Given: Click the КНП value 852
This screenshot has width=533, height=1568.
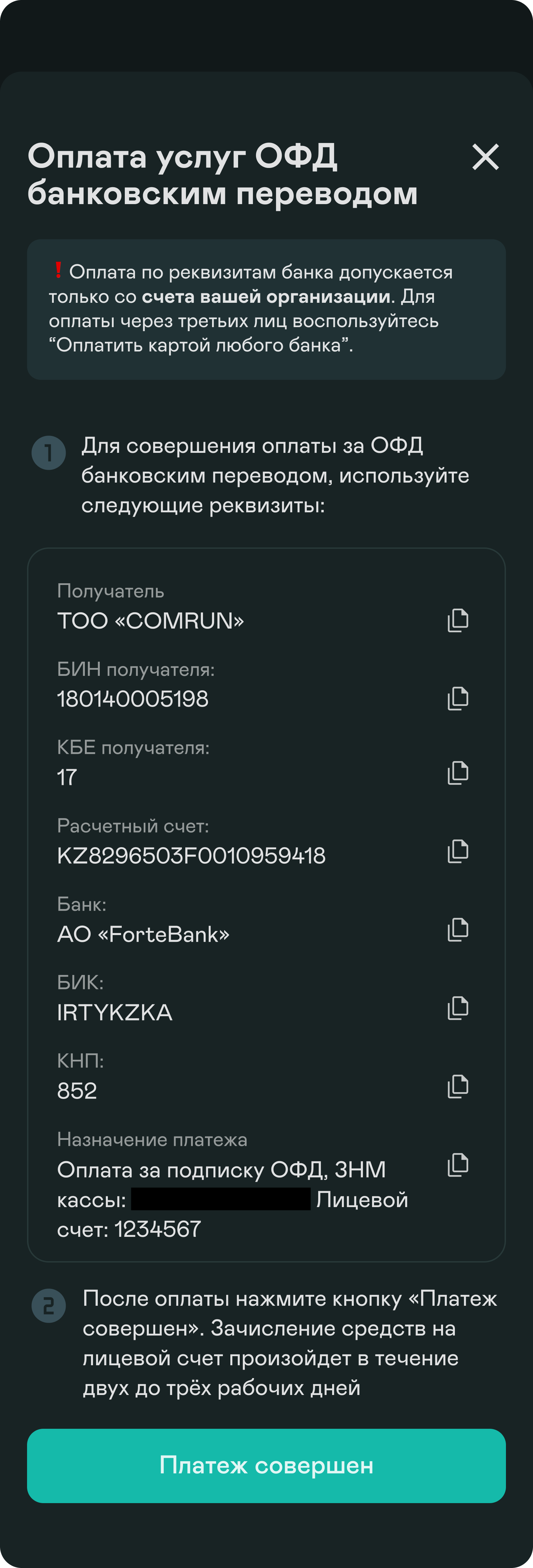Looking at the screenshot, I should [77, 1091].
